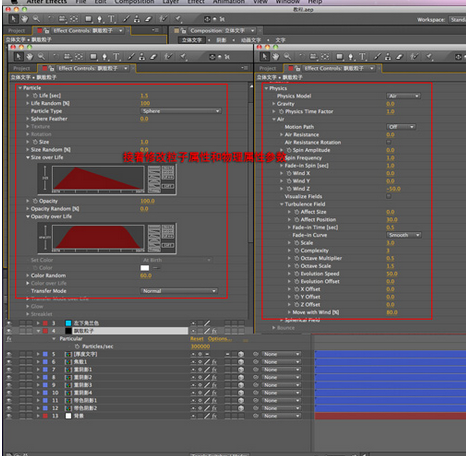Select the Hand tool in the left window toolbar
Screen dimensions: 466x456
(x=30, y=57)
